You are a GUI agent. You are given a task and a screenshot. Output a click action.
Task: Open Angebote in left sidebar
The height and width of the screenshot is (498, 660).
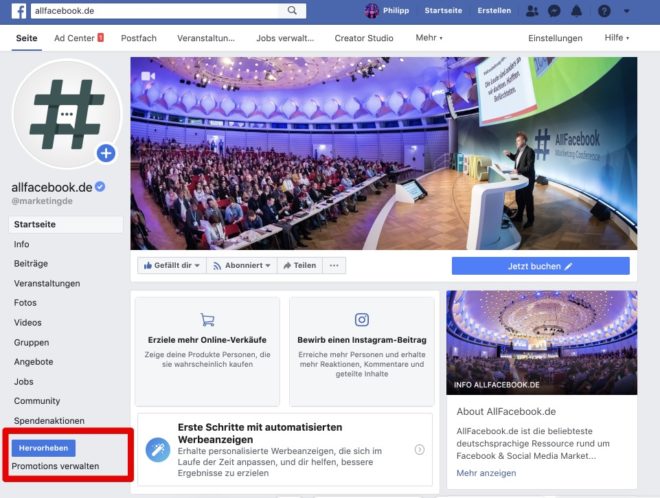pyautogui.click(x=33, y=362)
